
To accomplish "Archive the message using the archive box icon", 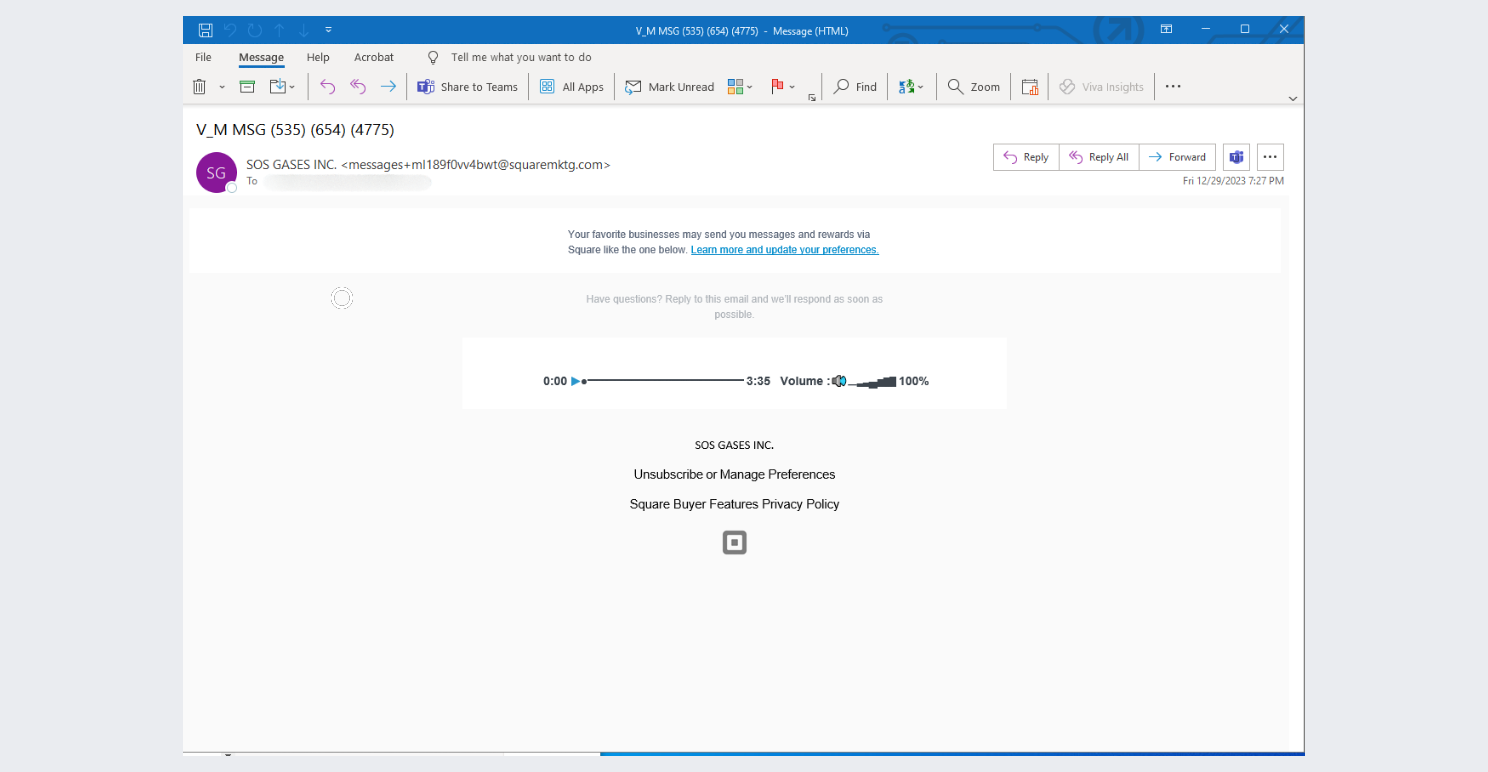I will point(247,87).
